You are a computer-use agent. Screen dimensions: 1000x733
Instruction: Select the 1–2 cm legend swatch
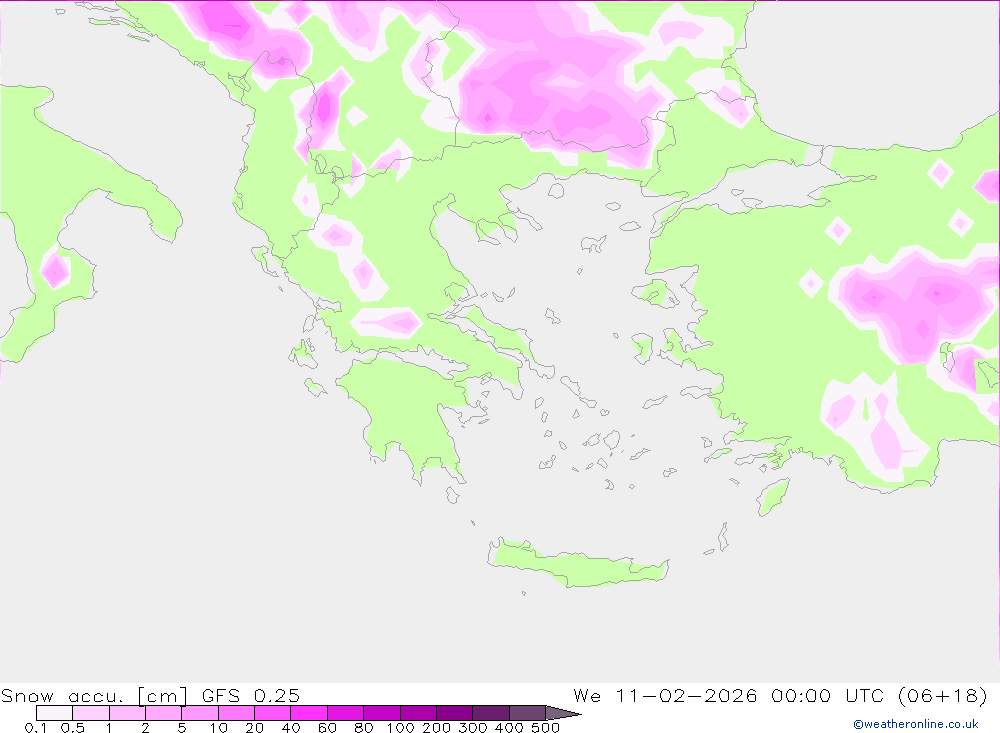[x=128, y=713]
